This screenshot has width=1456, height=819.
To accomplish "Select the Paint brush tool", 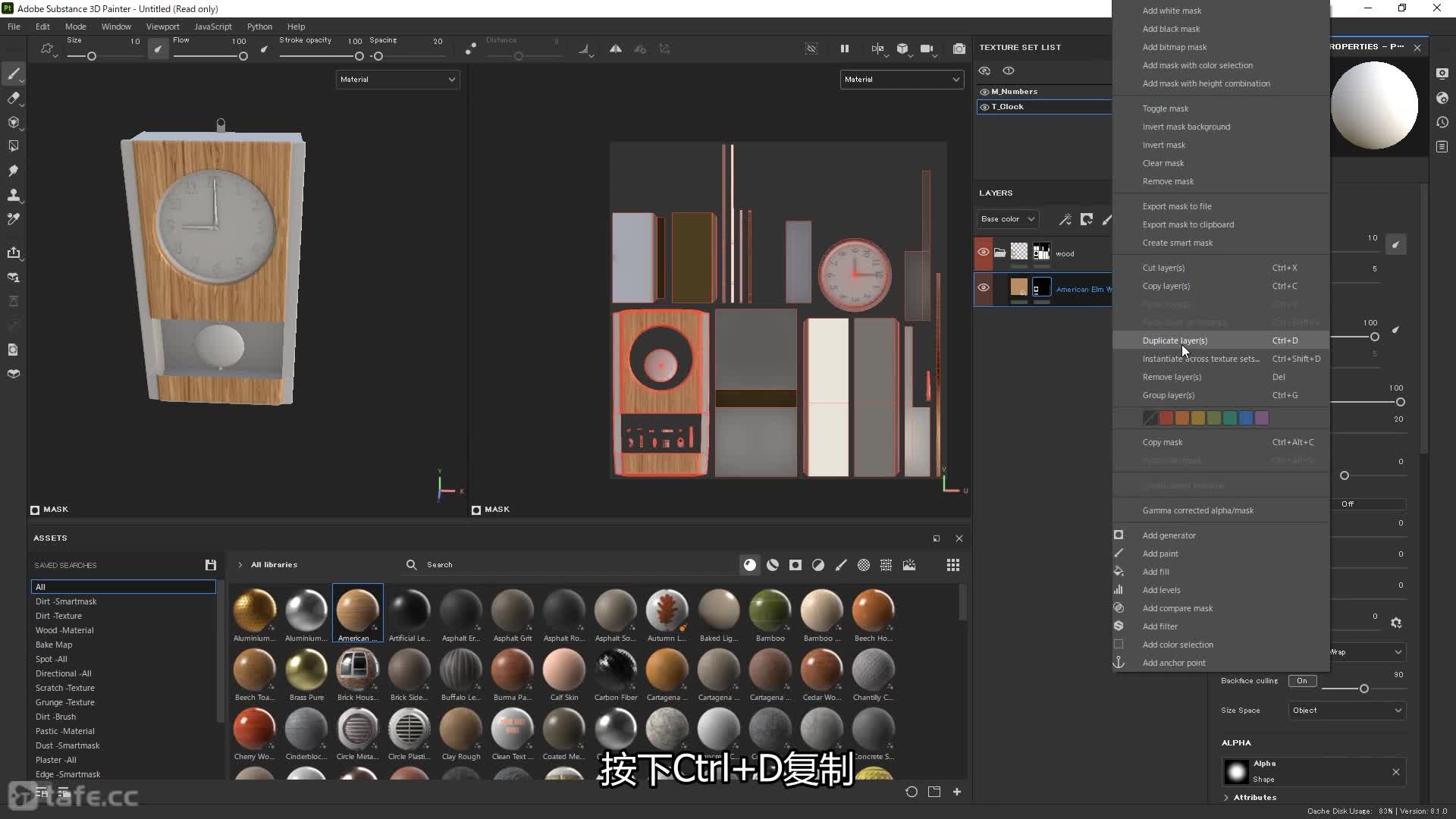I will tap(13, 74).
